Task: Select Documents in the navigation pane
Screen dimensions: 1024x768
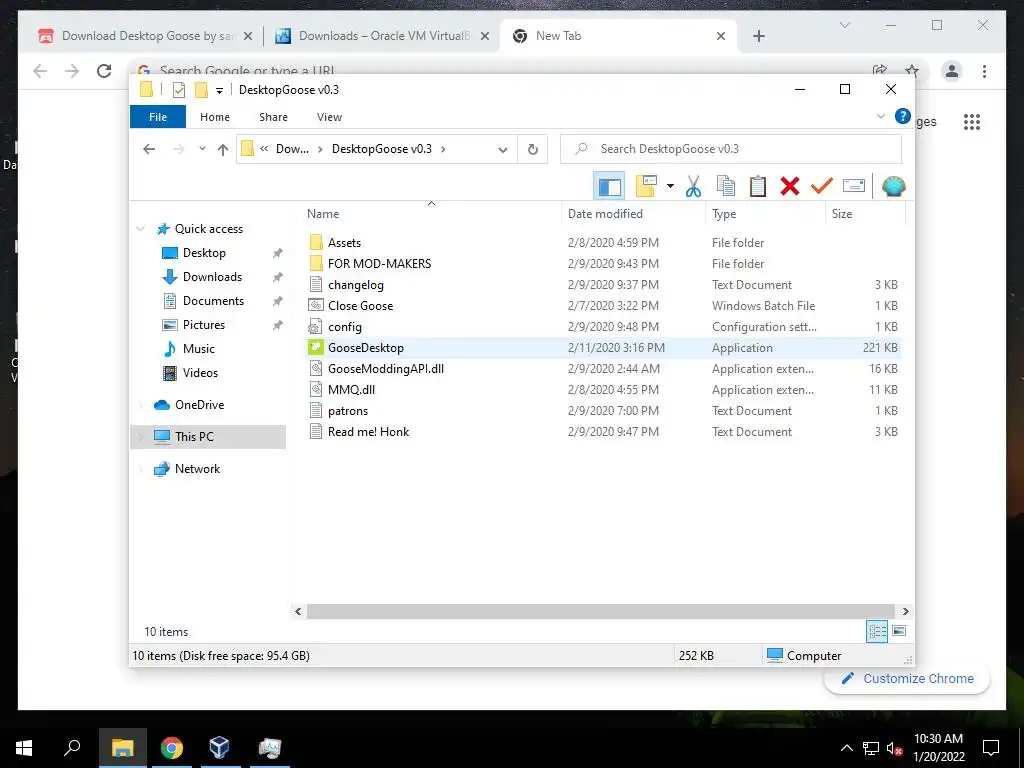Action: (213, 301)
